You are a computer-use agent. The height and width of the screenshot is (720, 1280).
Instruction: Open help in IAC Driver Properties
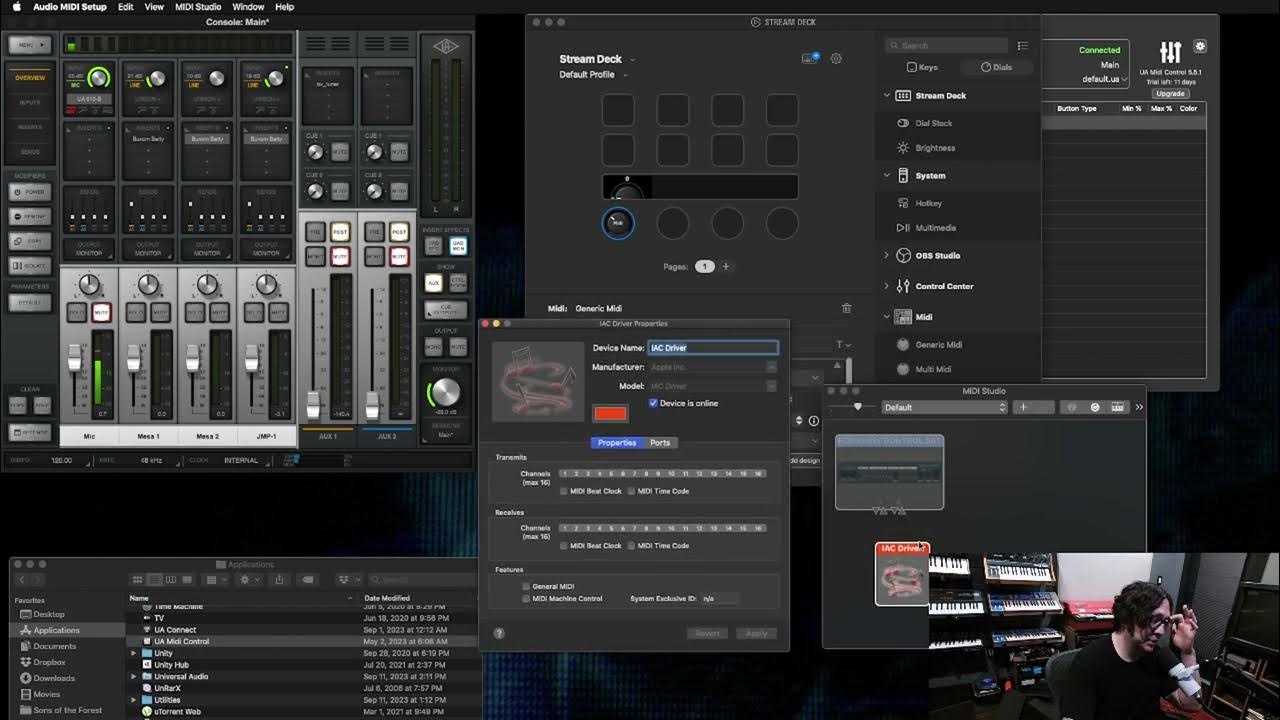(499, 633)
